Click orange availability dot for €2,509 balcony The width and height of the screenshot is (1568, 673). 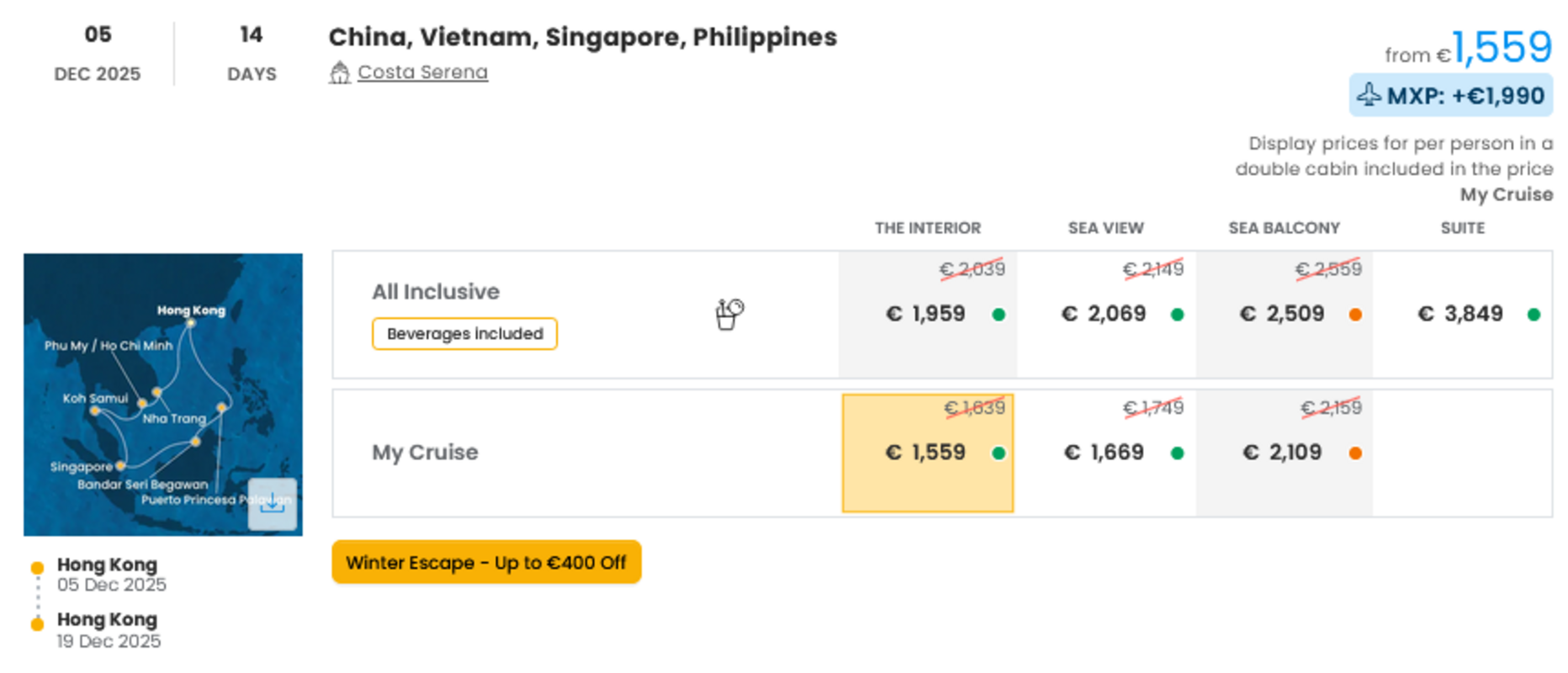click(x=1355, y=315)
